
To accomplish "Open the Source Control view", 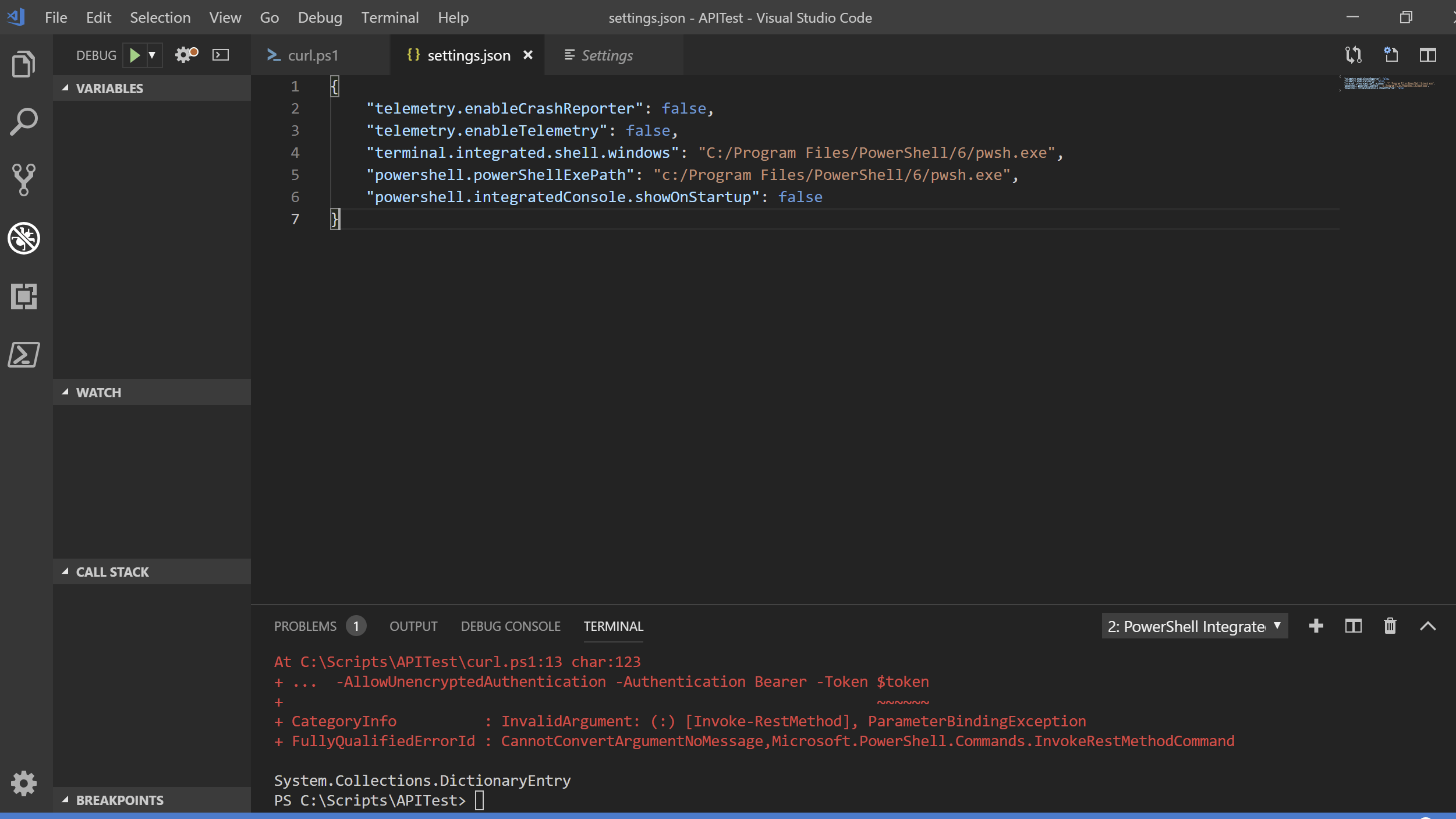I will pyautogui.click(x=24, y=179).
